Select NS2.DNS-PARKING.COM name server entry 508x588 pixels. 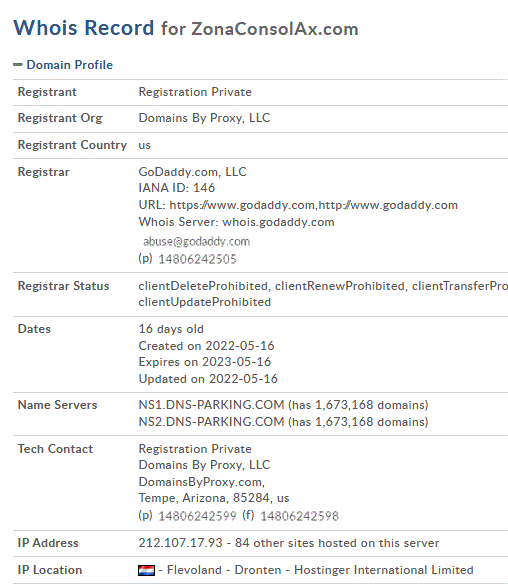211,422
